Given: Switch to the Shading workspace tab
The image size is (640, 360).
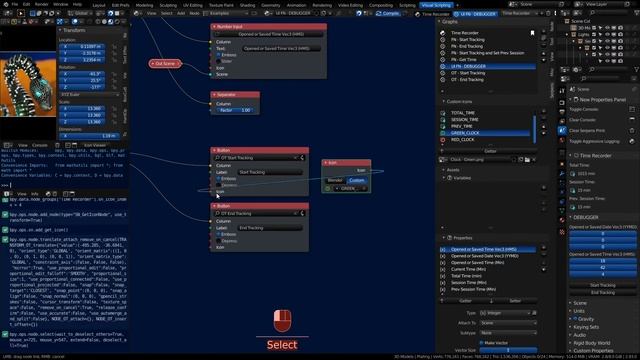Looking at the screenshot, I should pos(247,5).
